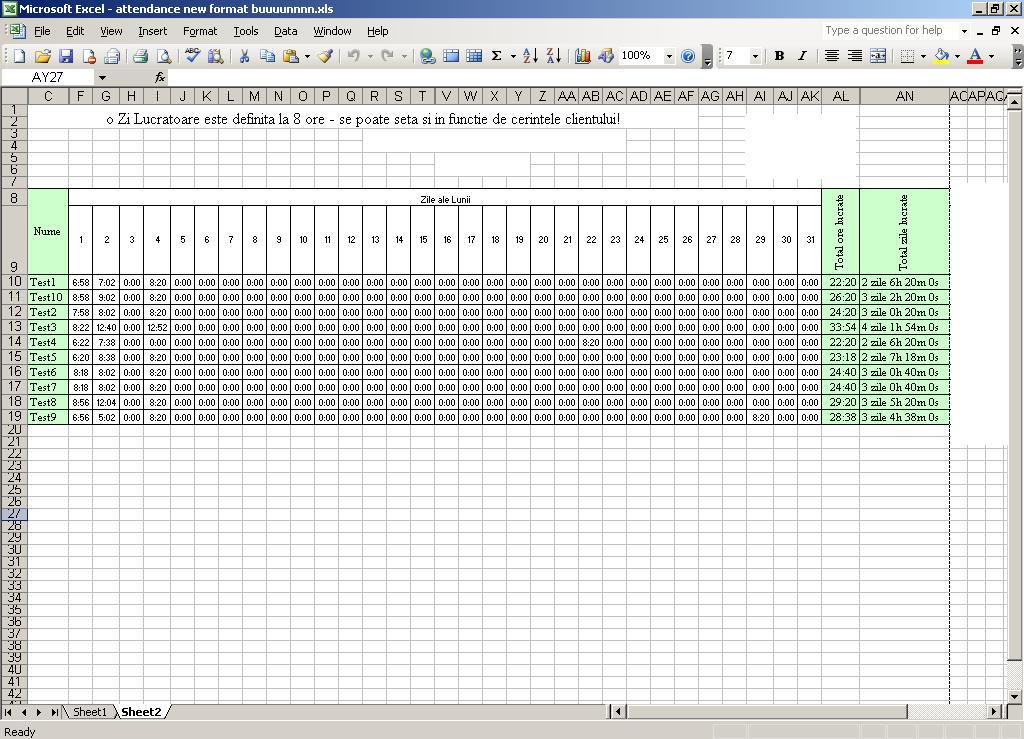Switch to the Sheet1 tab
1024x739 pixels.
coord(89,712)
